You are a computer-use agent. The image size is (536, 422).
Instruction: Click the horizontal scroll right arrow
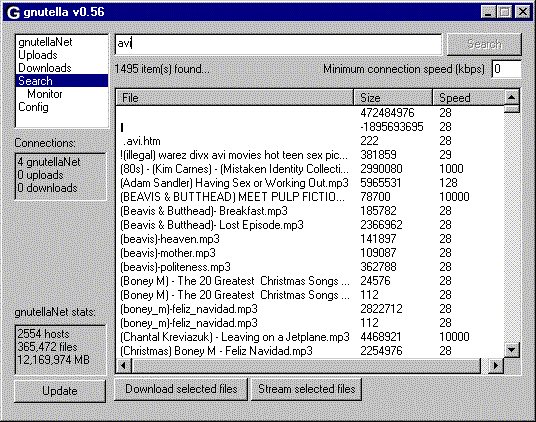tap(496, 366)
